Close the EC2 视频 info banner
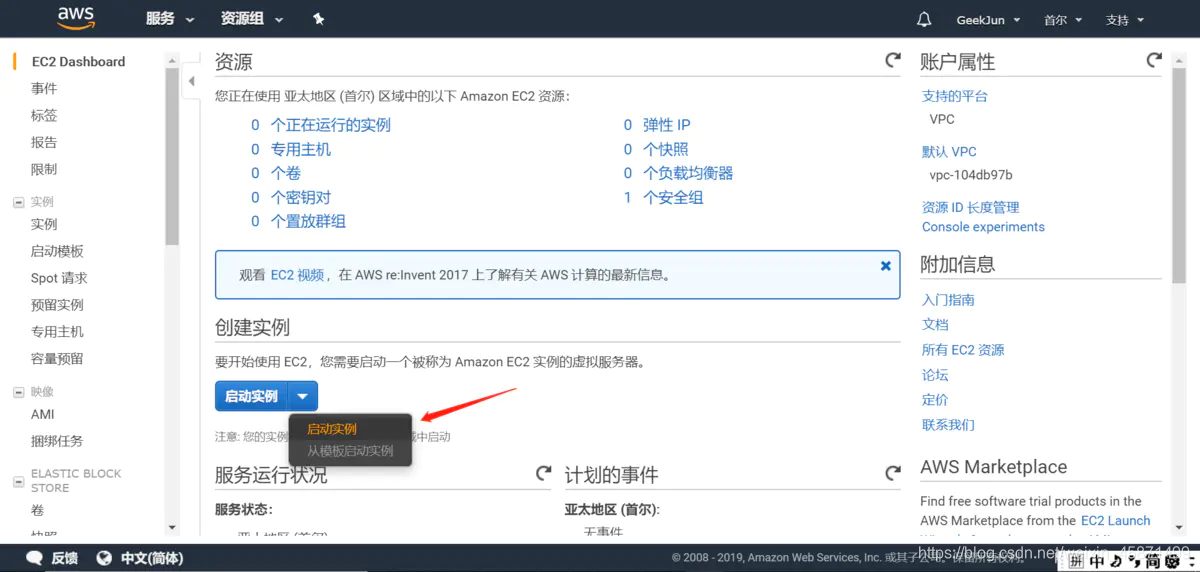This screenshot has width=1200, height=572. [x=885, y=266]
